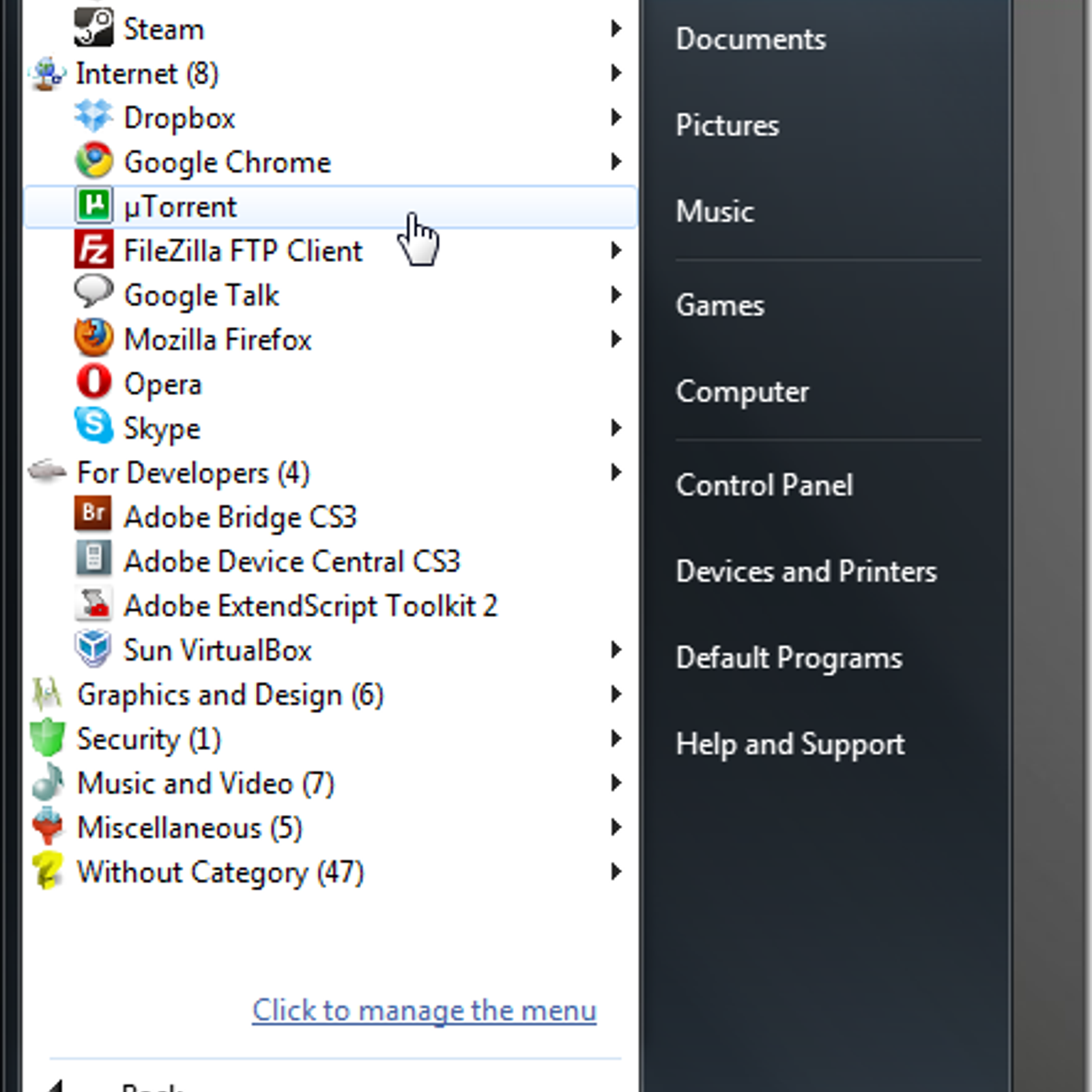The height and width of the screenshot is (1092, 1092).
Task: Click the blue Skype icon
Action: (x=94, y=427)
